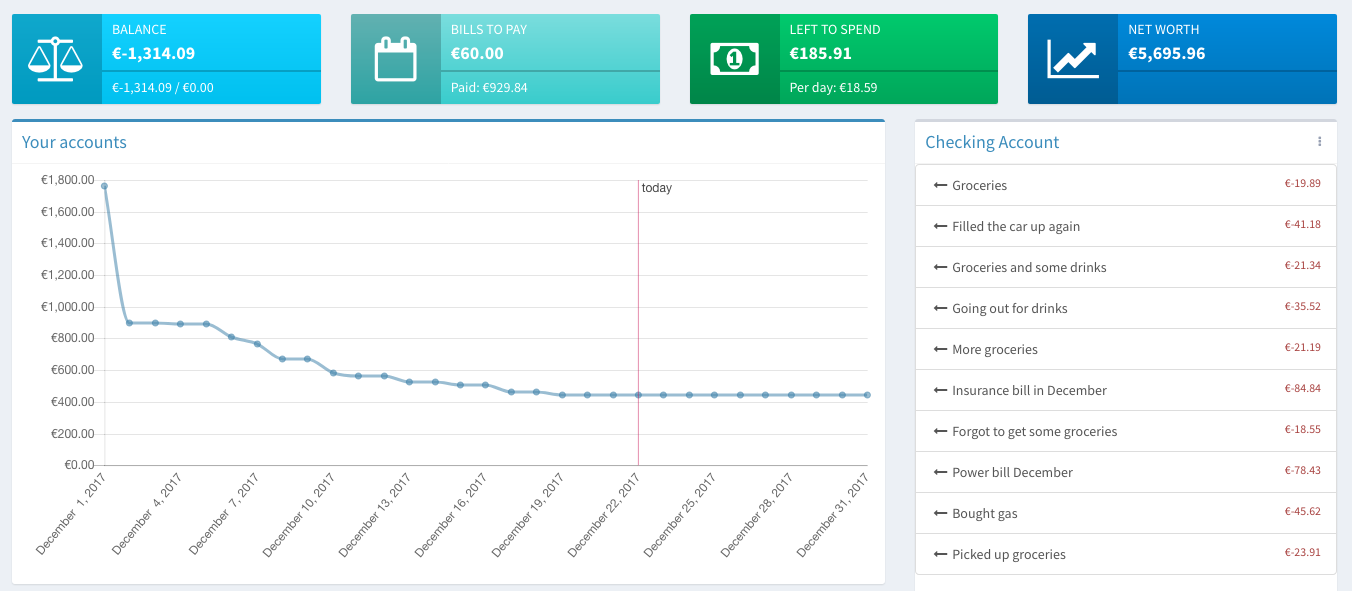This screenshot has height=591, width=1352.
Task: Click the €-23.91 amount
Action: pos(1302,552)
